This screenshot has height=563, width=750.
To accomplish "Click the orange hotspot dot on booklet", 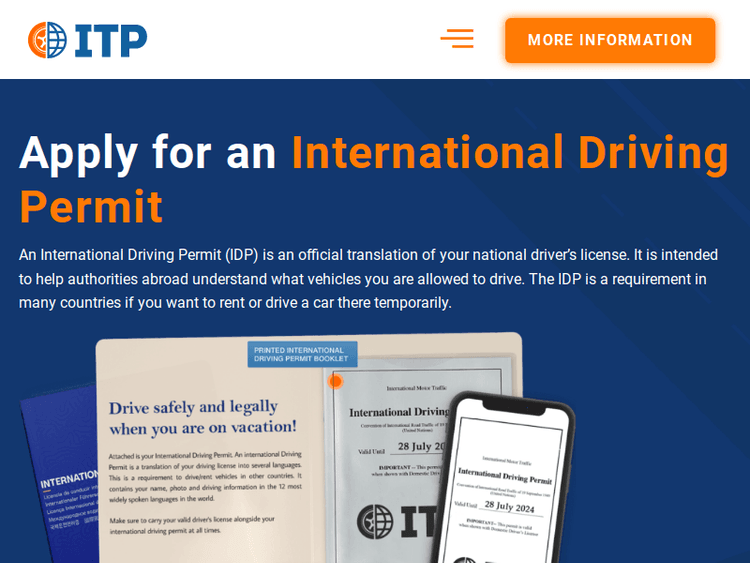I will (336, 381).
